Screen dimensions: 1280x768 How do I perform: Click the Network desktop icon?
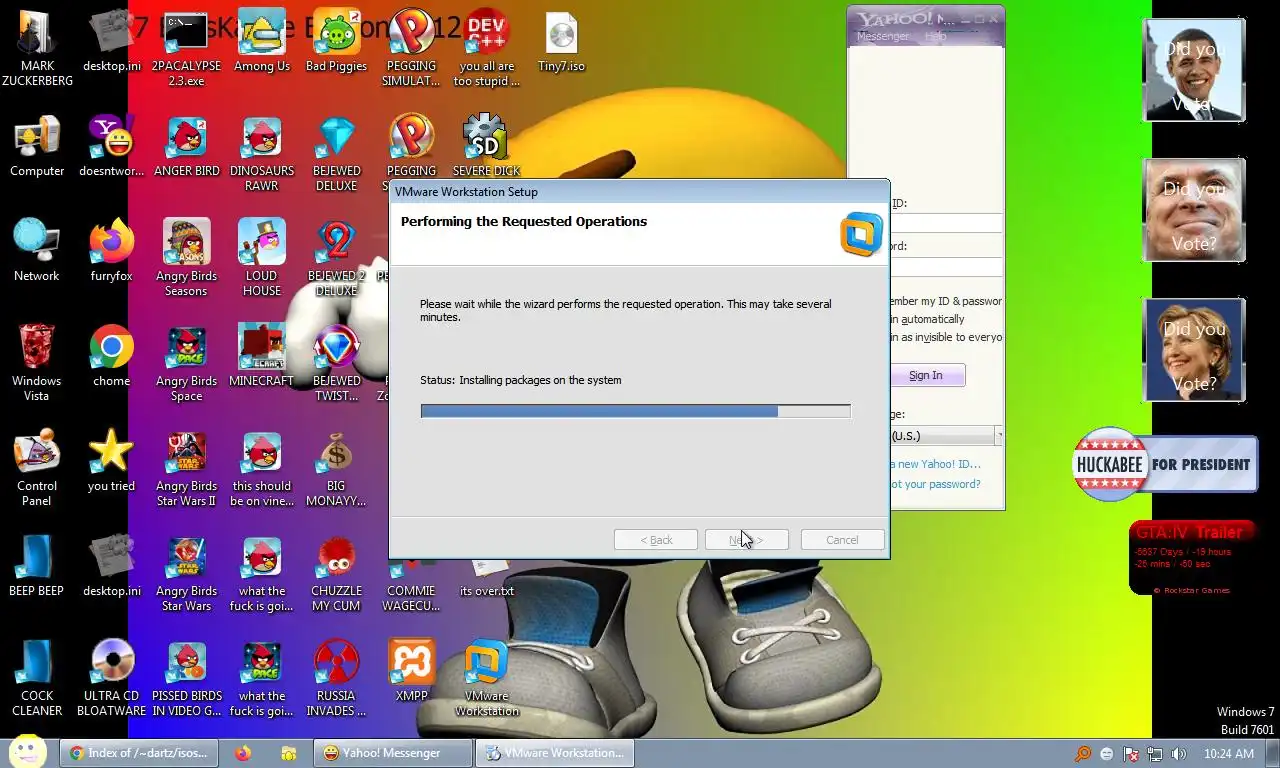(x=37, y=250)
